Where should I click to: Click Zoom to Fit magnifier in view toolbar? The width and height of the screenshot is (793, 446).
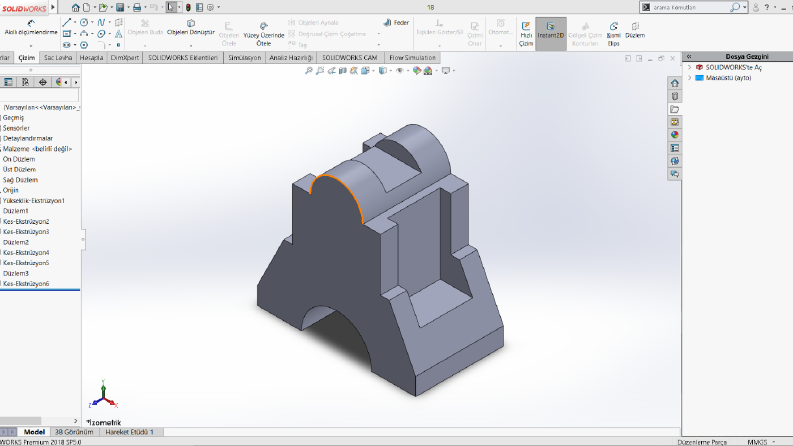pos(309,71)
